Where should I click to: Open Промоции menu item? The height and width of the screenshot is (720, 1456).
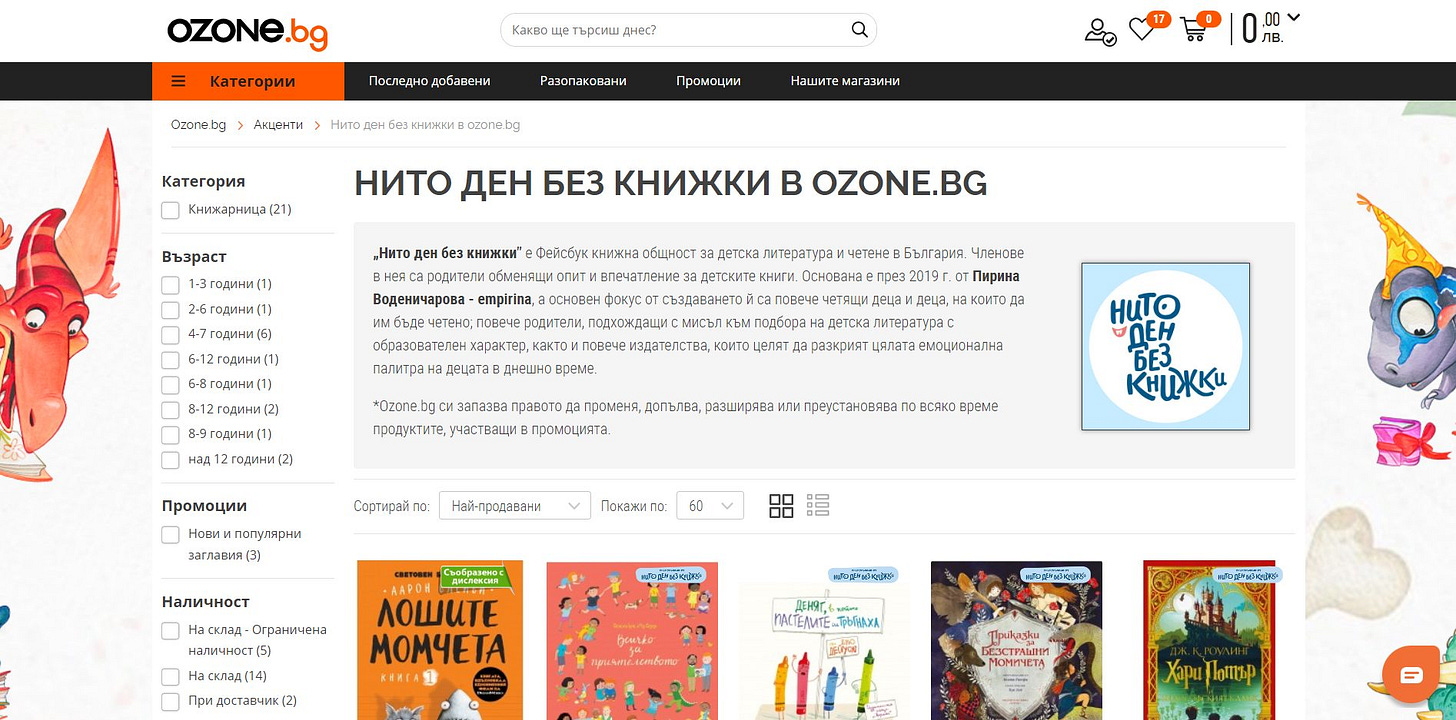coord(708,81)
